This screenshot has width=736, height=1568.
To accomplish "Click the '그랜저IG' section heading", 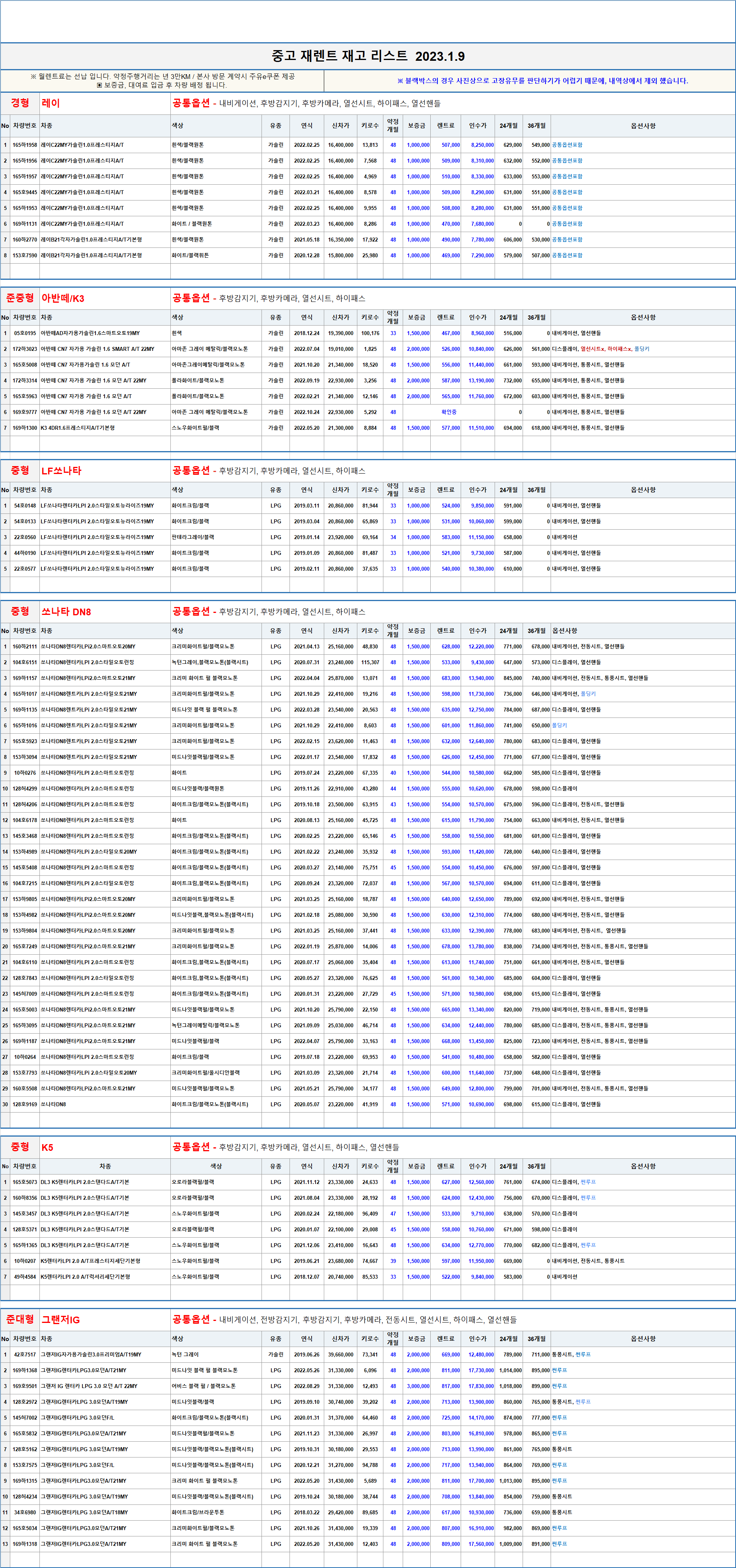I will (x=61, y=1320).
